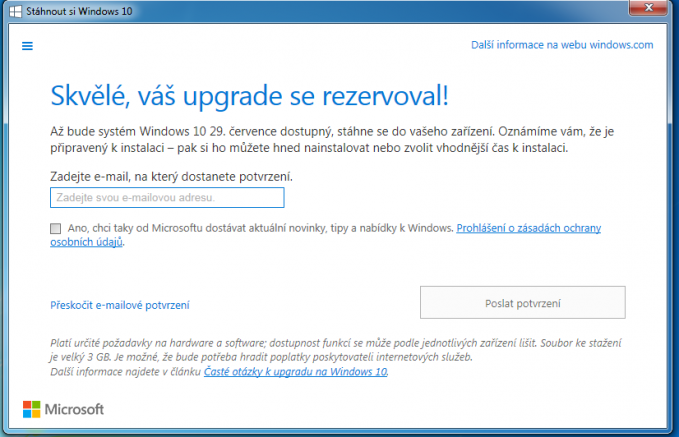The height and width of the screenshot is (437, 679).
Task: Open Prohlášení o zásadách ochrany osobních údajů link
Action: tap(528, 228)
